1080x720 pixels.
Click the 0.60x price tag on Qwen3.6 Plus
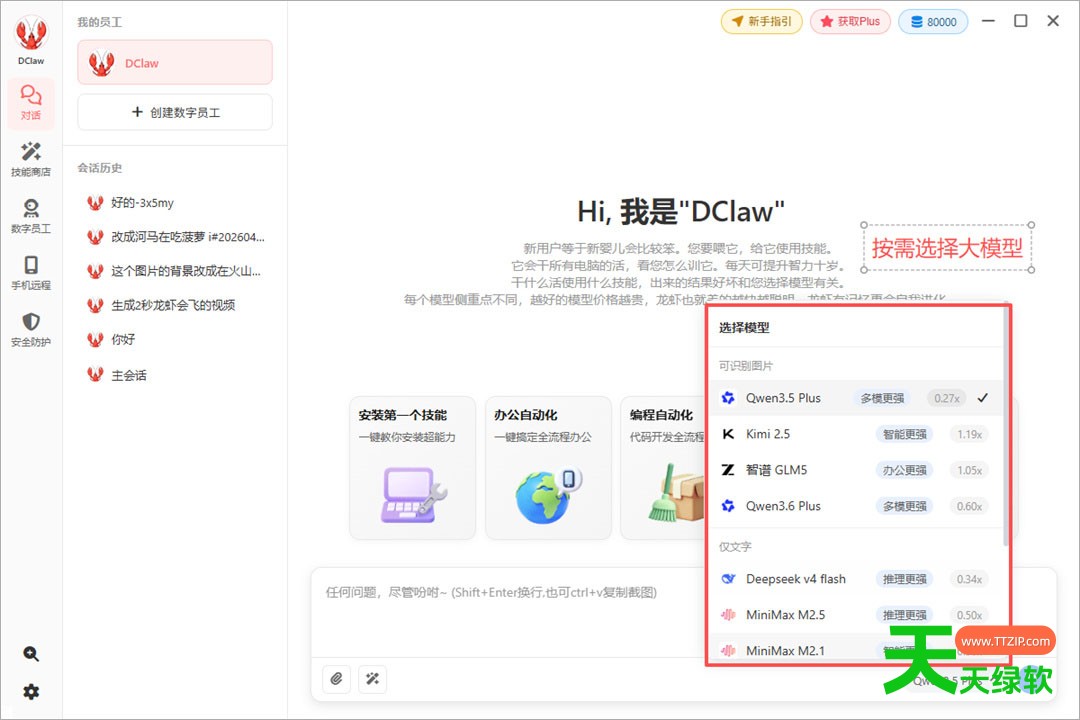969,506
